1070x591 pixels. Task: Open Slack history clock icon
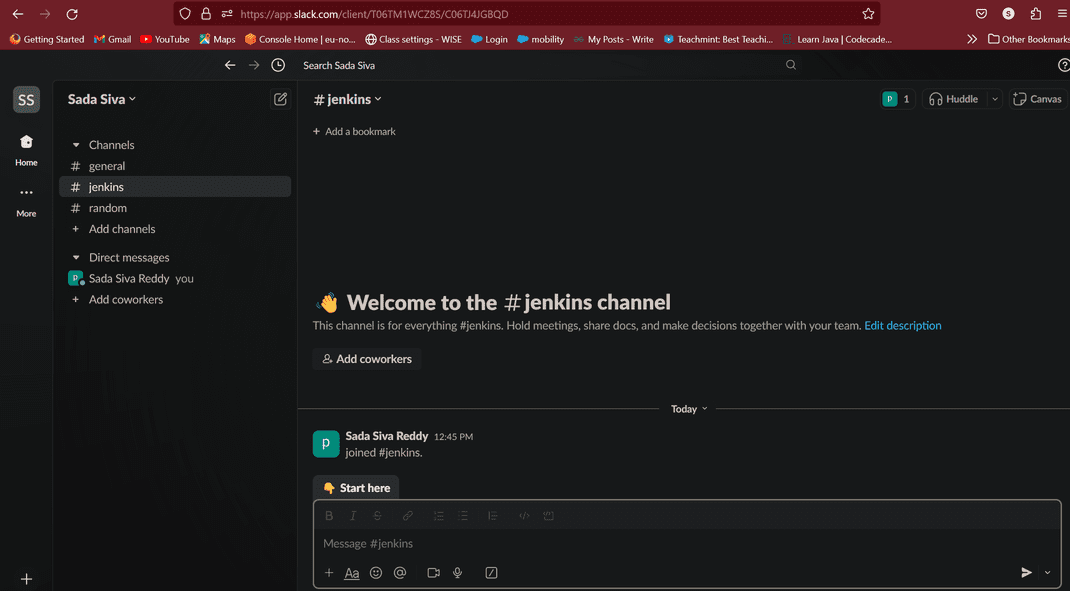coord(278,65)
